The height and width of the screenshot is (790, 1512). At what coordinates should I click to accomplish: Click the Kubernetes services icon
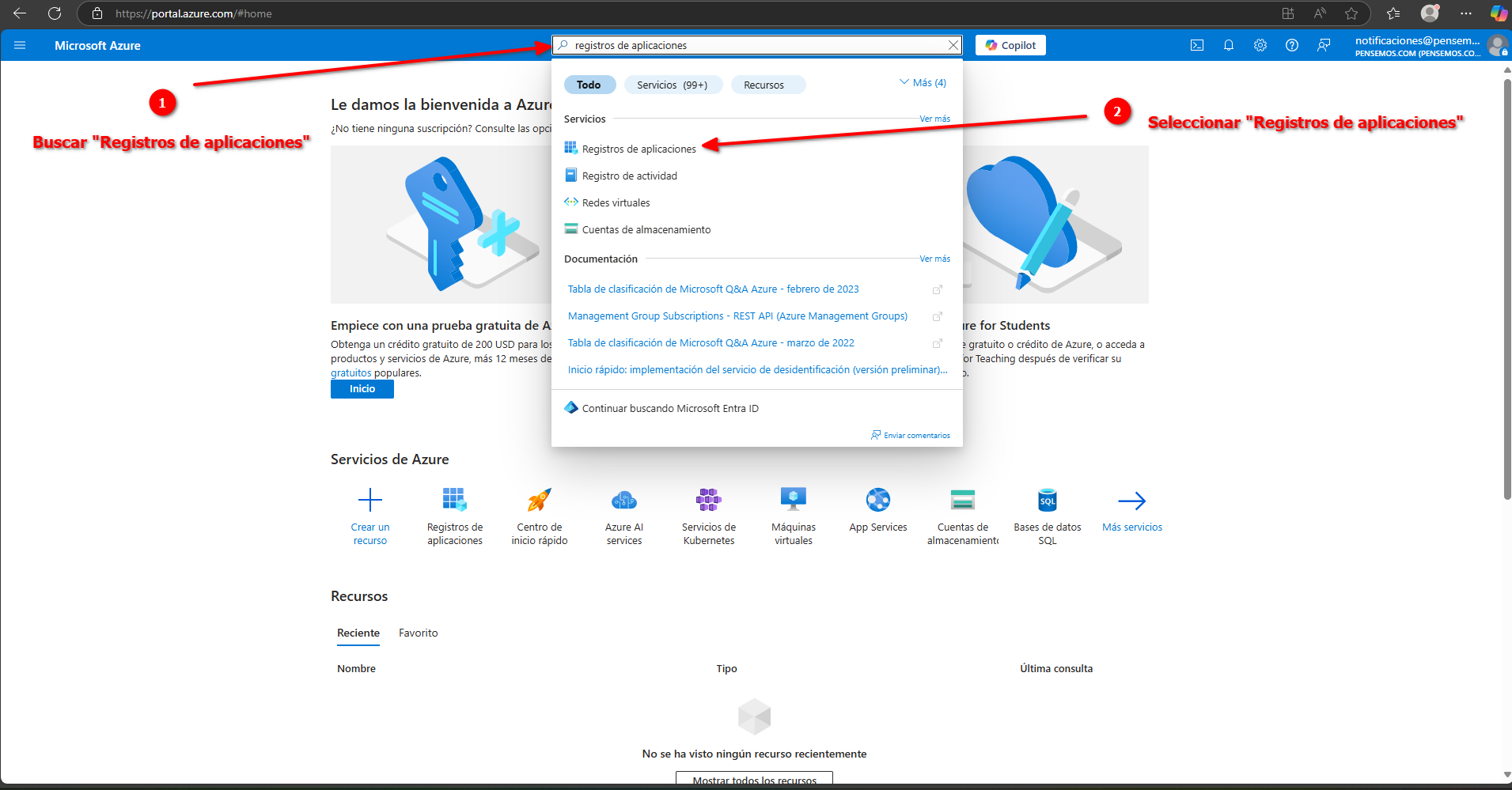(x=708, y=500)
